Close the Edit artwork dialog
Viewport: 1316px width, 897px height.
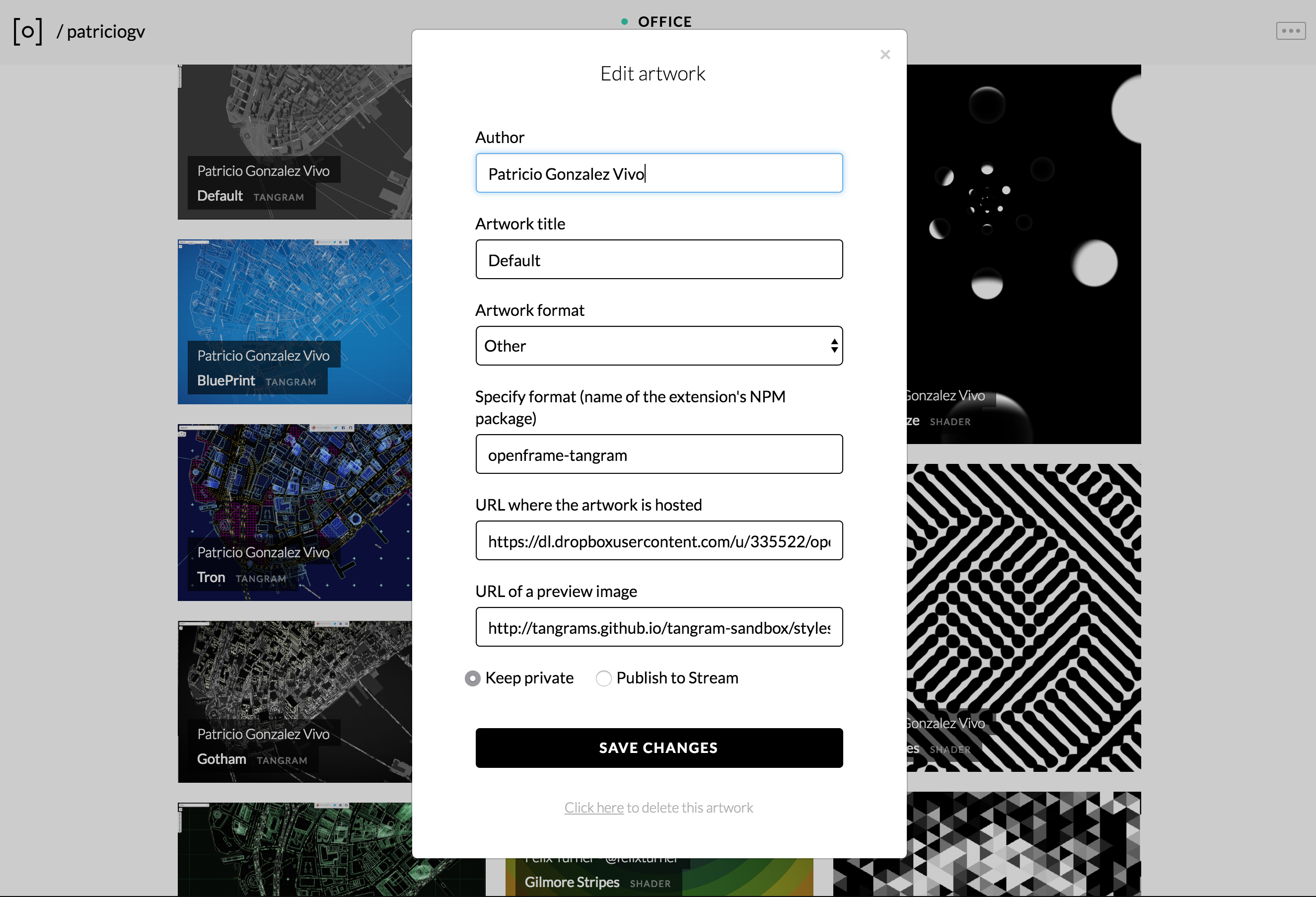tap(885, 54)
